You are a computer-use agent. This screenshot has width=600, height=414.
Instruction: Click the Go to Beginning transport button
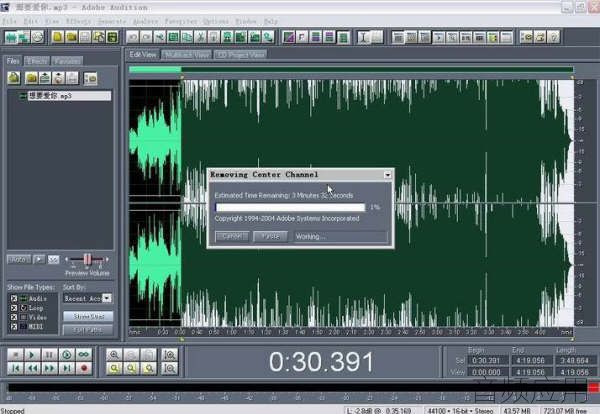pos(15,368)
